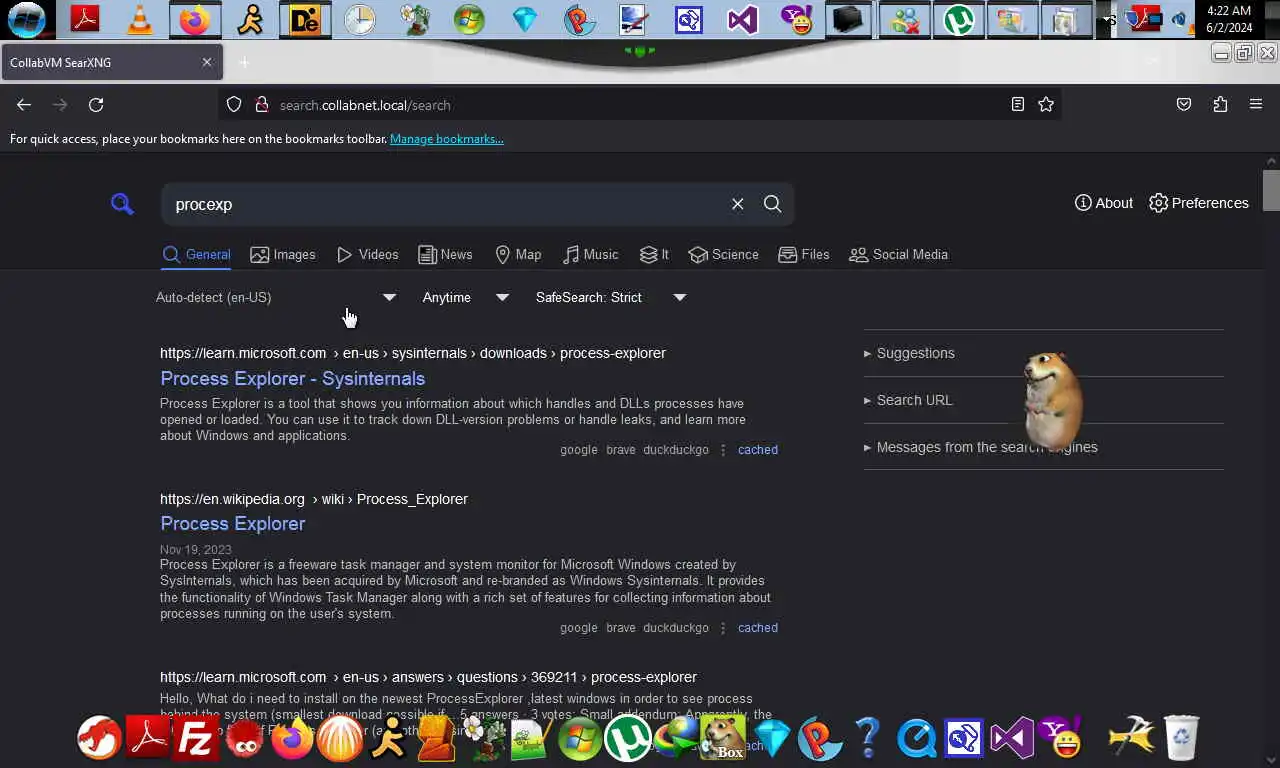The width and height of the screenshot is (1280, 768).
Task: Submit search with magnifier button
Action: (773, 204)
